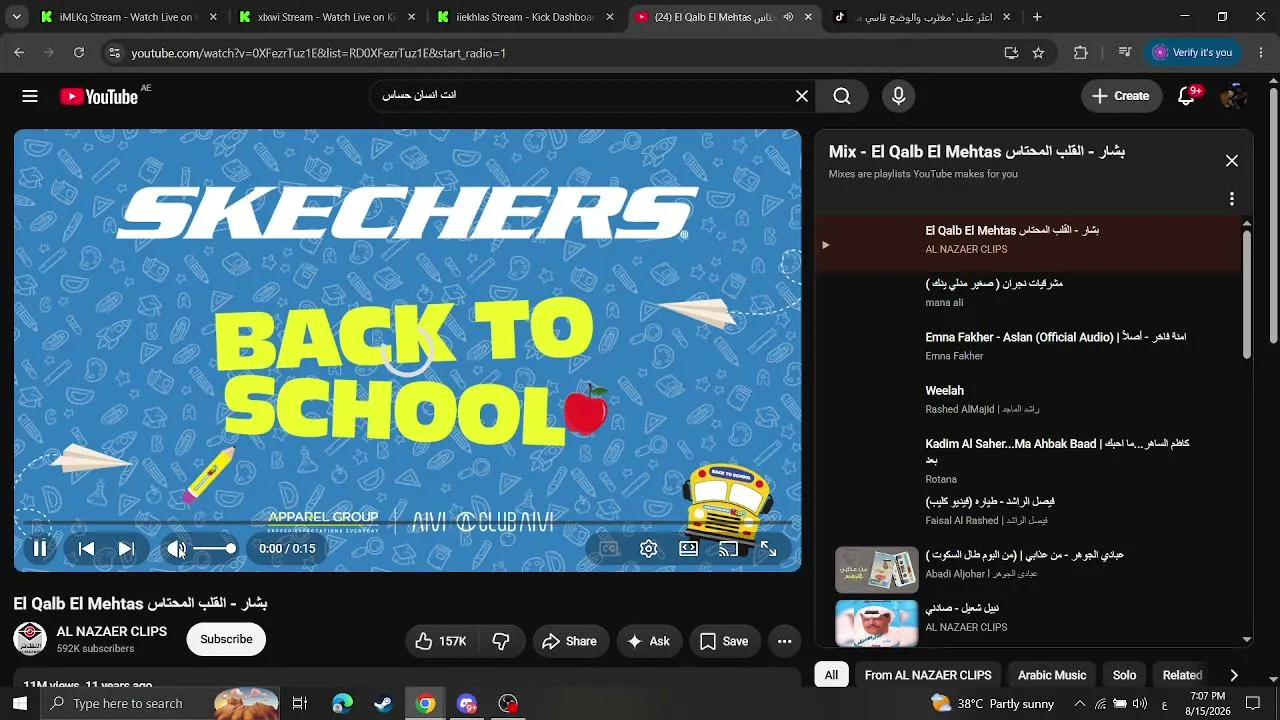
Task: Enter full screen mode
Action: tap(768, 548)
